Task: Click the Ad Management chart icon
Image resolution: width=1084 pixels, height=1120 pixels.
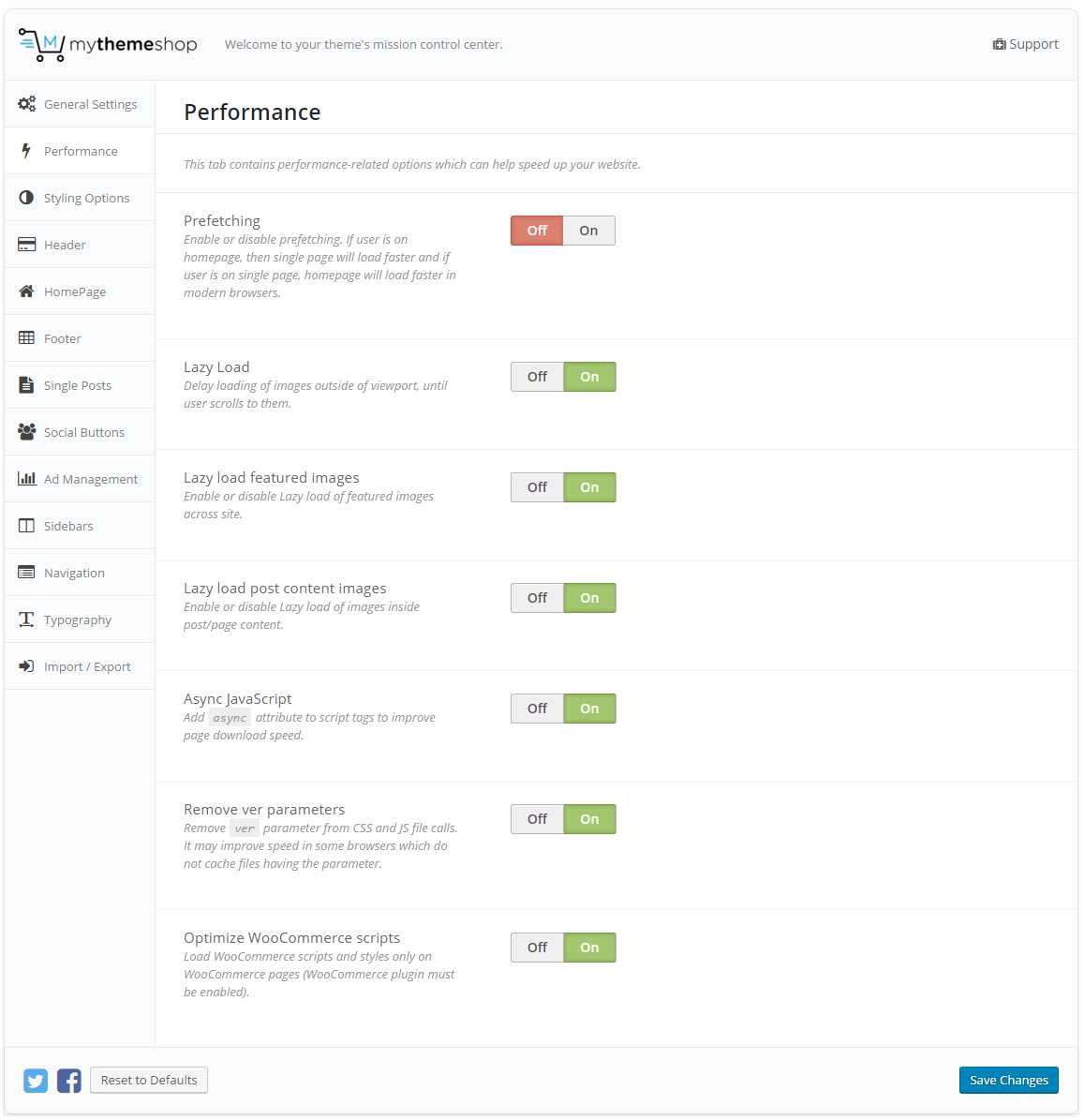Action: coord(26,479)
